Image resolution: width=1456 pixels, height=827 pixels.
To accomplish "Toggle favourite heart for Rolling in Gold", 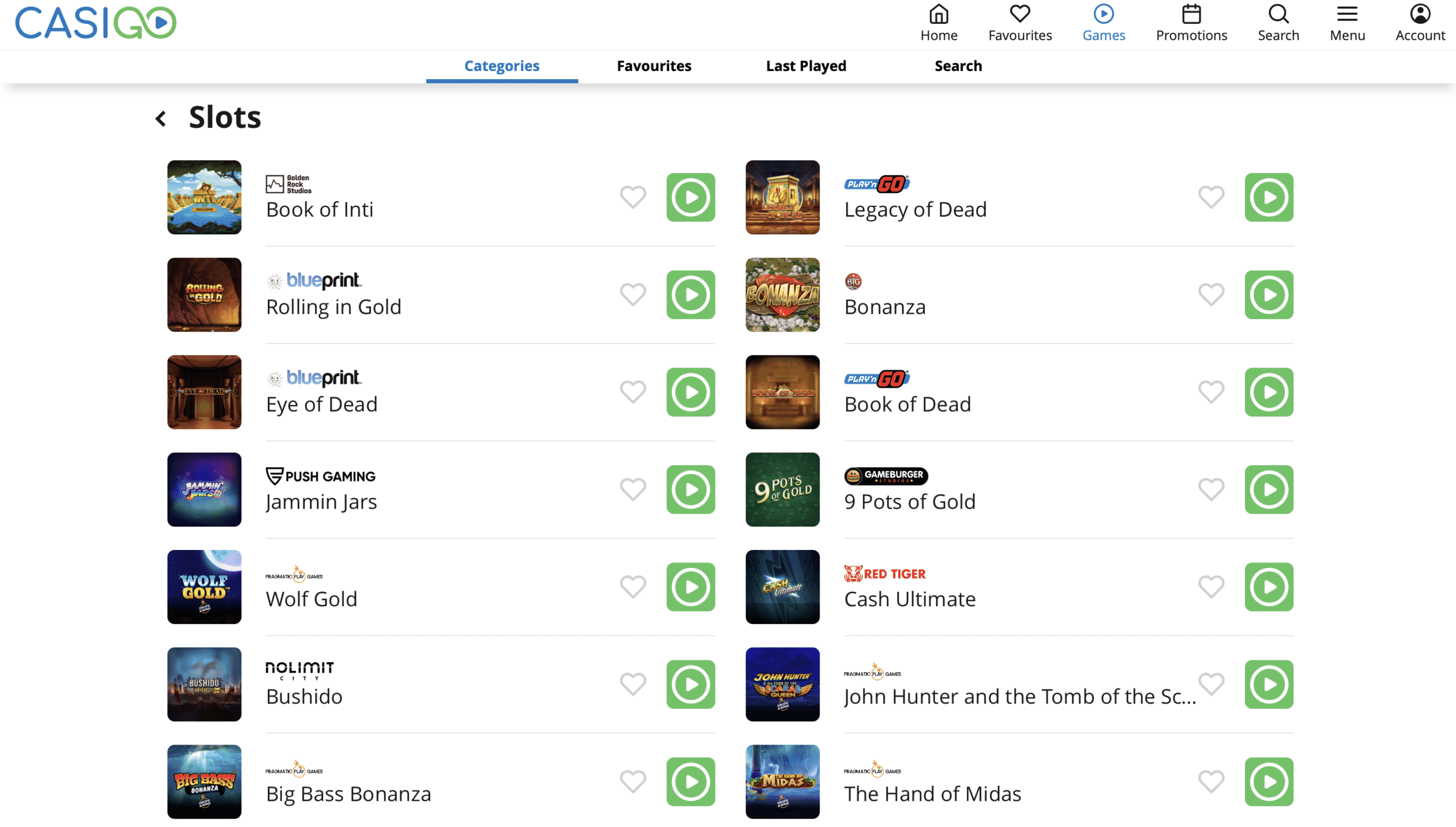I will (632, 295).
